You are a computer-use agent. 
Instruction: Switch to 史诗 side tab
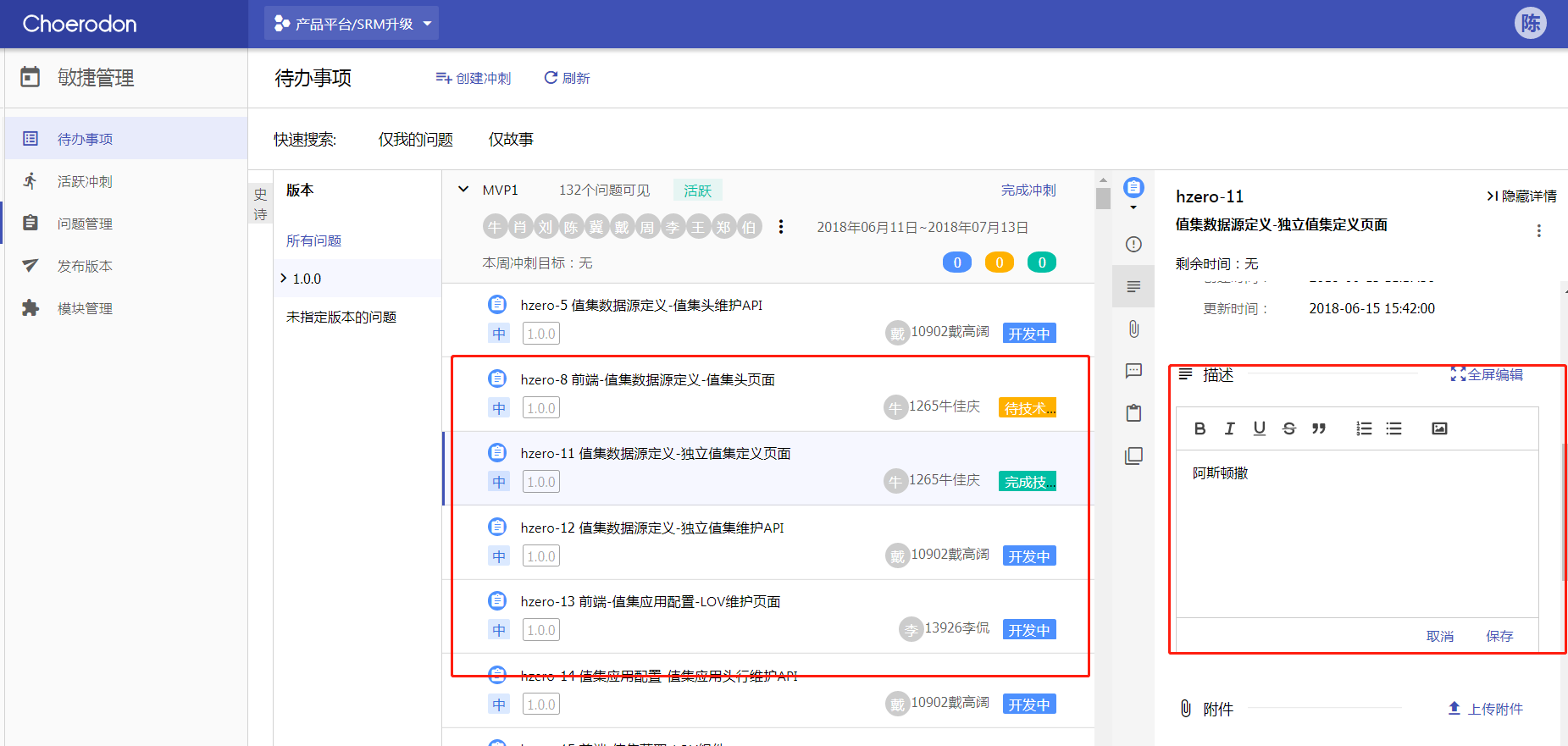pos(260,204)
